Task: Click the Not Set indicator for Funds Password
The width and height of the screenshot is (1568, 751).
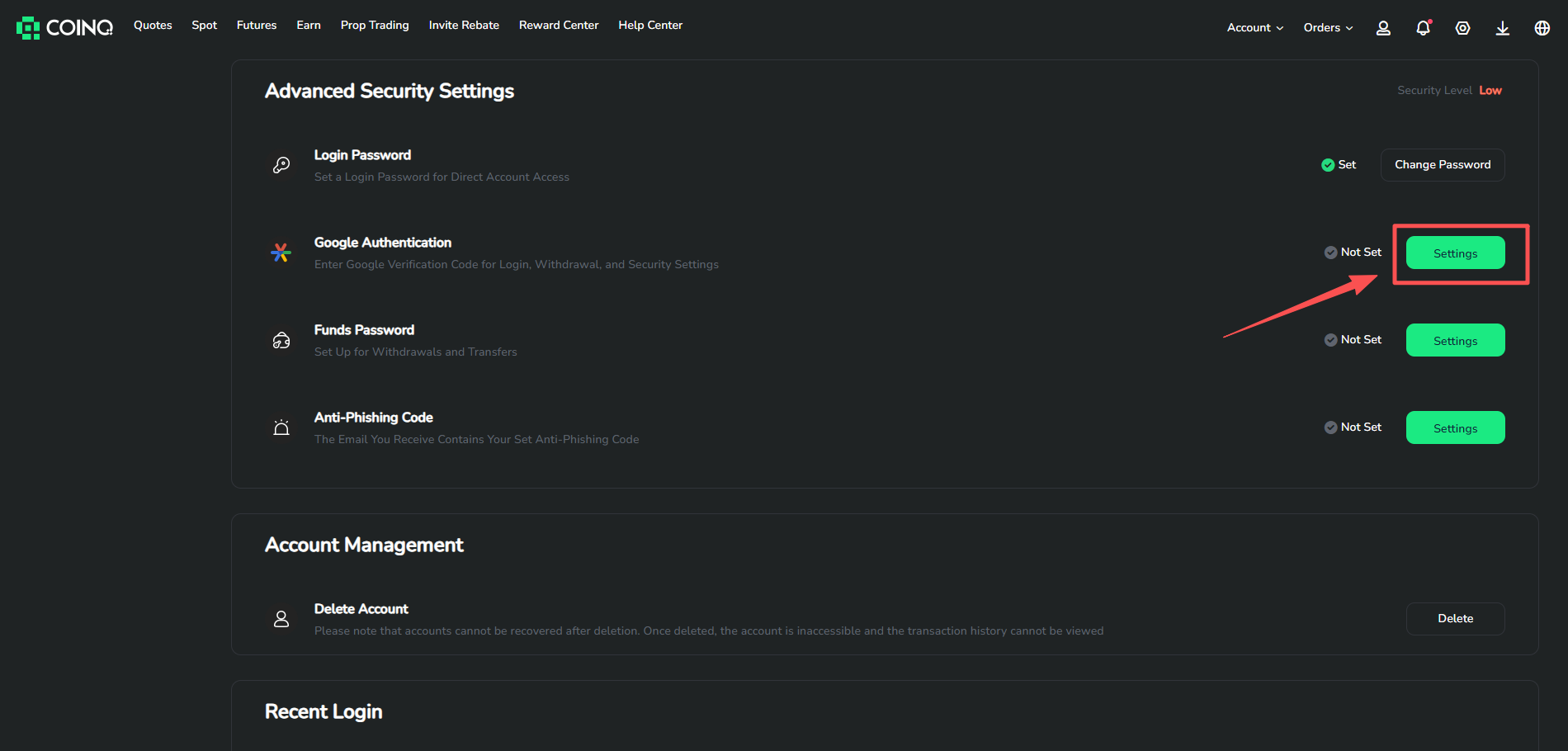Action: coord(1352,339)
